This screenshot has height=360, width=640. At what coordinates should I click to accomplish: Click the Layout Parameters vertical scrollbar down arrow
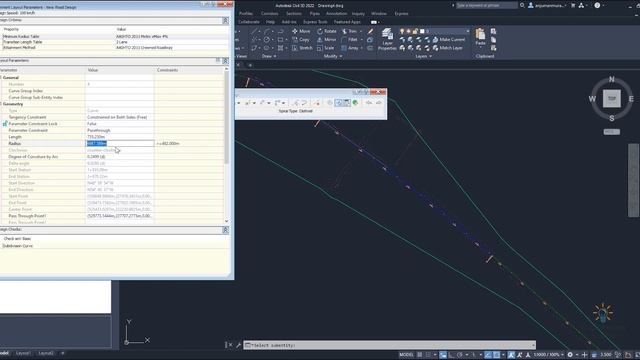click(227, 221)
